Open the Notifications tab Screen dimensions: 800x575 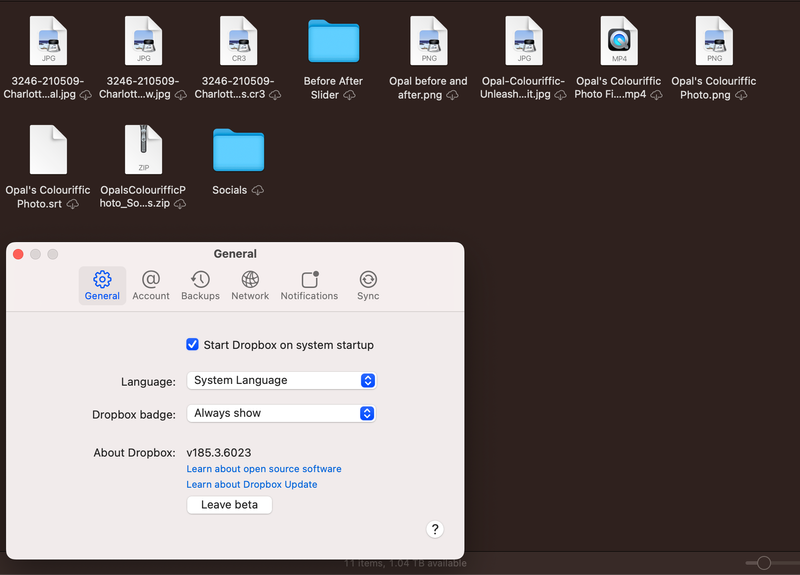click(x=309, y=286)
